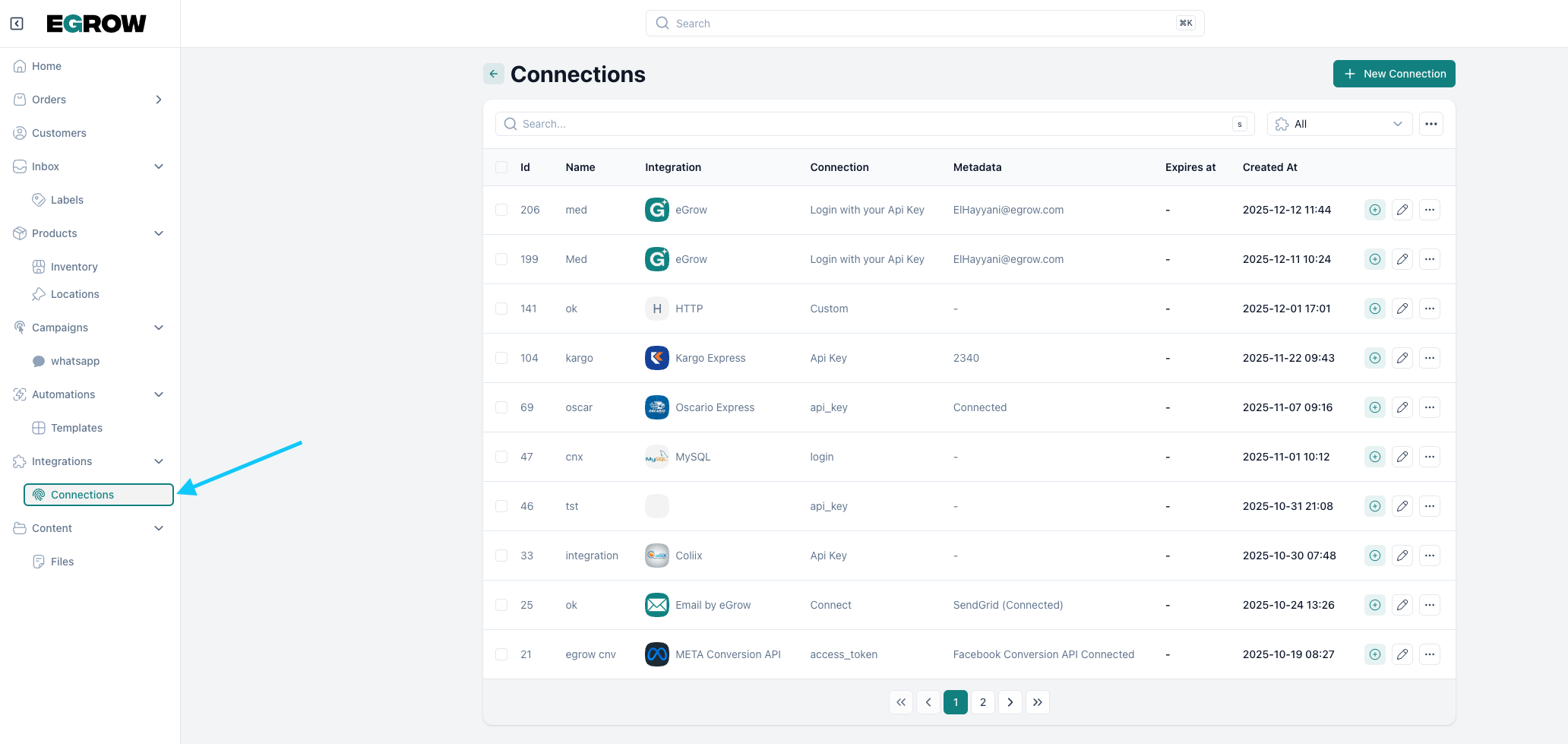Go to the previous page of connections

[928, 702]
